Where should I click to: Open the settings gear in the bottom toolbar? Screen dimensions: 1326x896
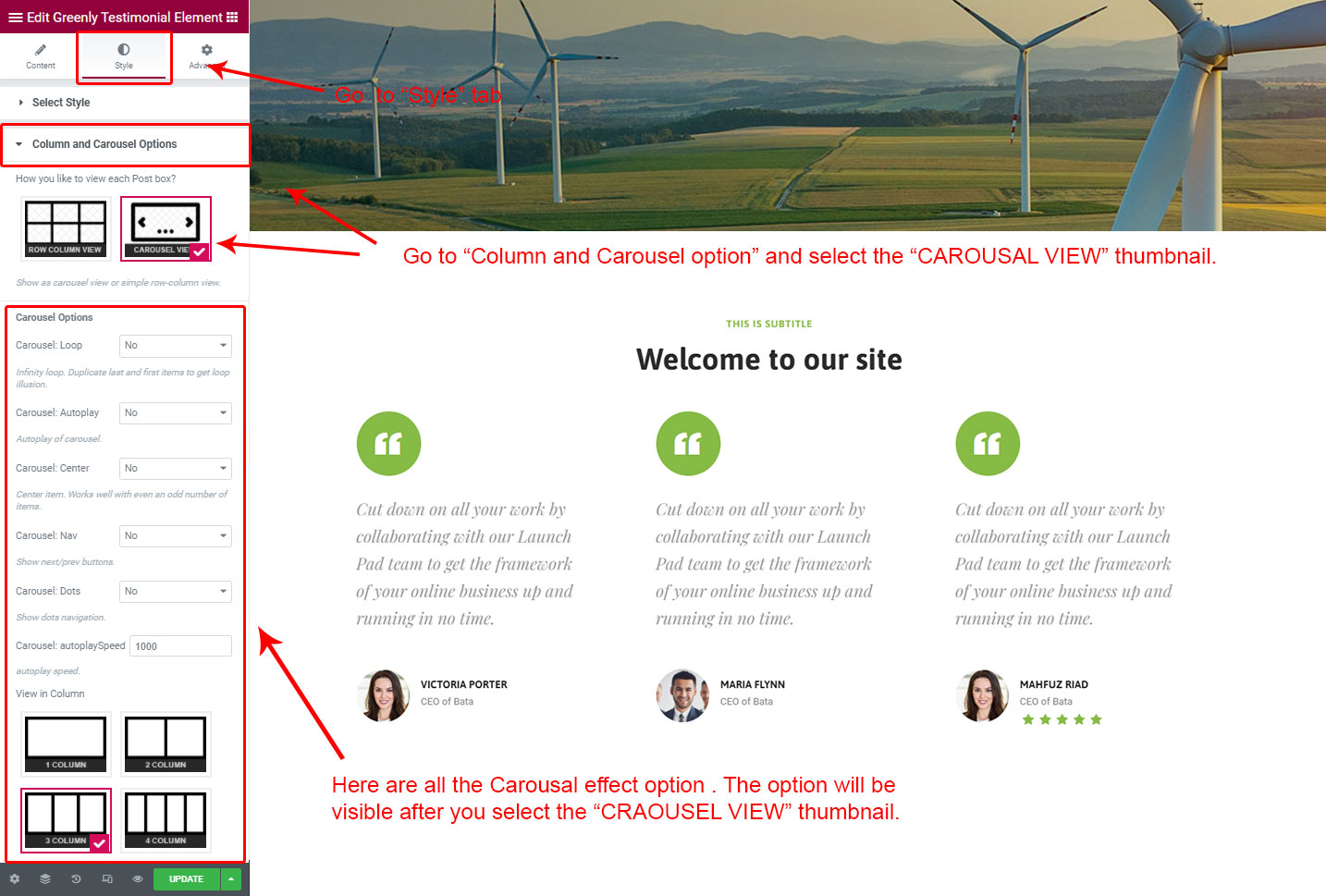point(15,878)
